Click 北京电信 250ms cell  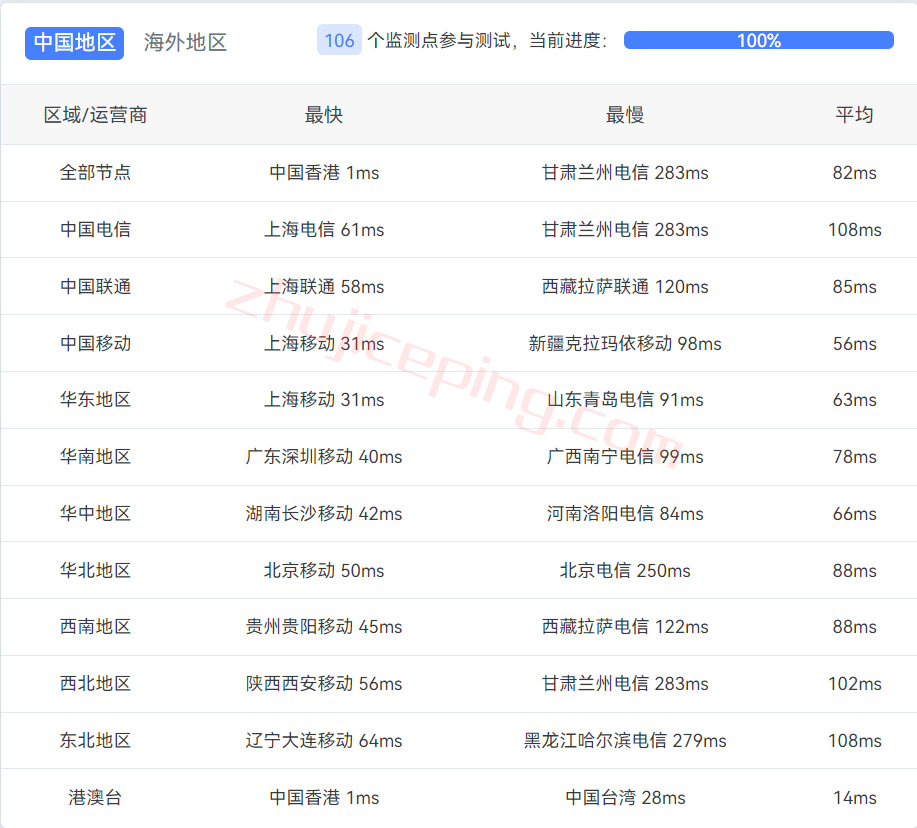click(x=625, y=570)
